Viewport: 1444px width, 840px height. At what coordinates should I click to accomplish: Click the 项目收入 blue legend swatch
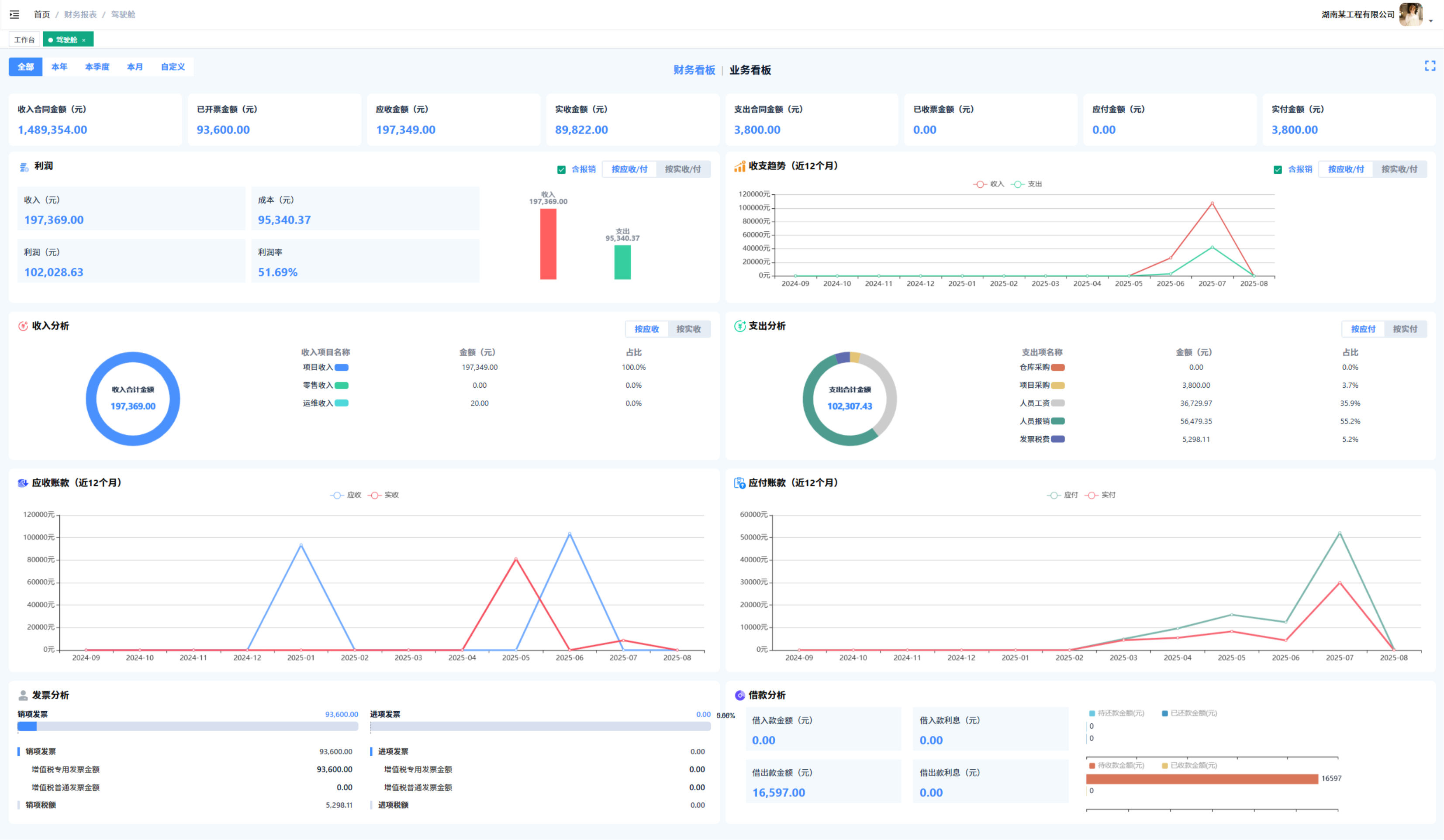point(342,368)
